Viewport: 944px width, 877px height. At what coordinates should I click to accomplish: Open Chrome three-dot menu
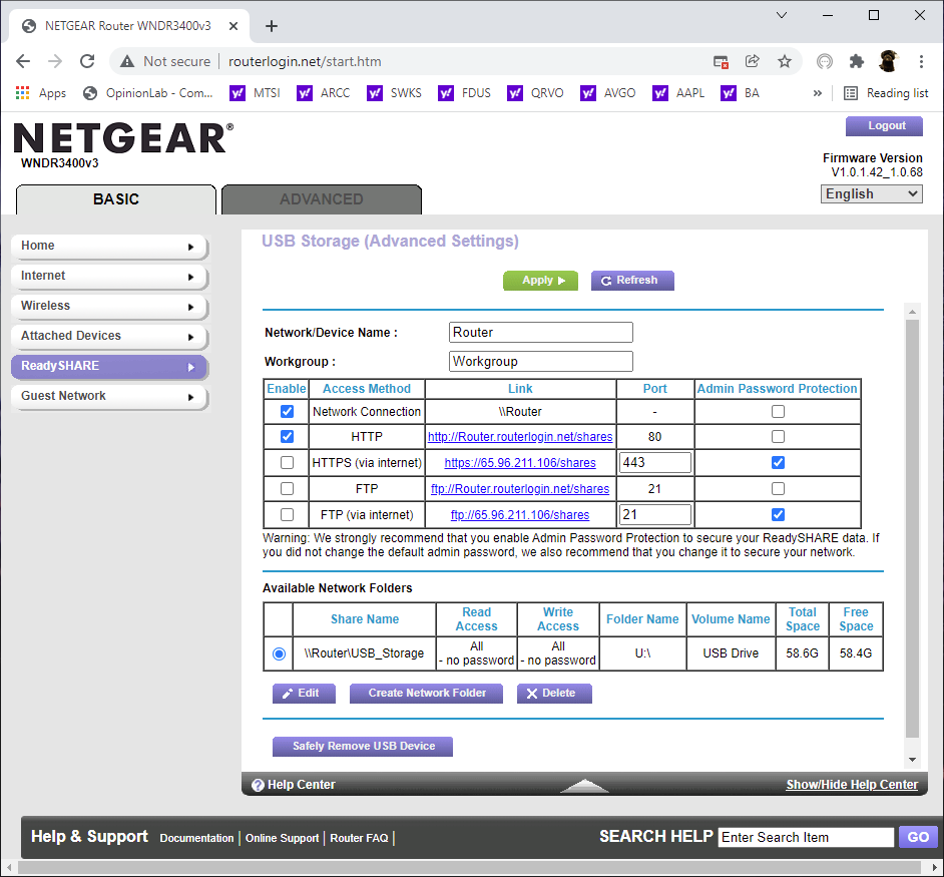point(920,61)
